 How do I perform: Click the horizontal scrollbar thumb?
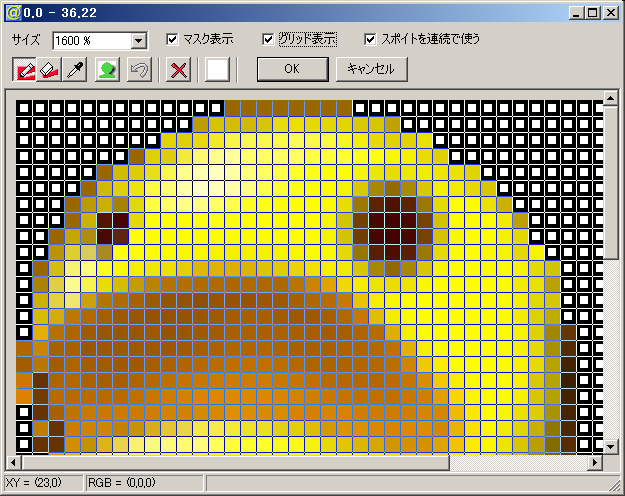pos(236,463)
